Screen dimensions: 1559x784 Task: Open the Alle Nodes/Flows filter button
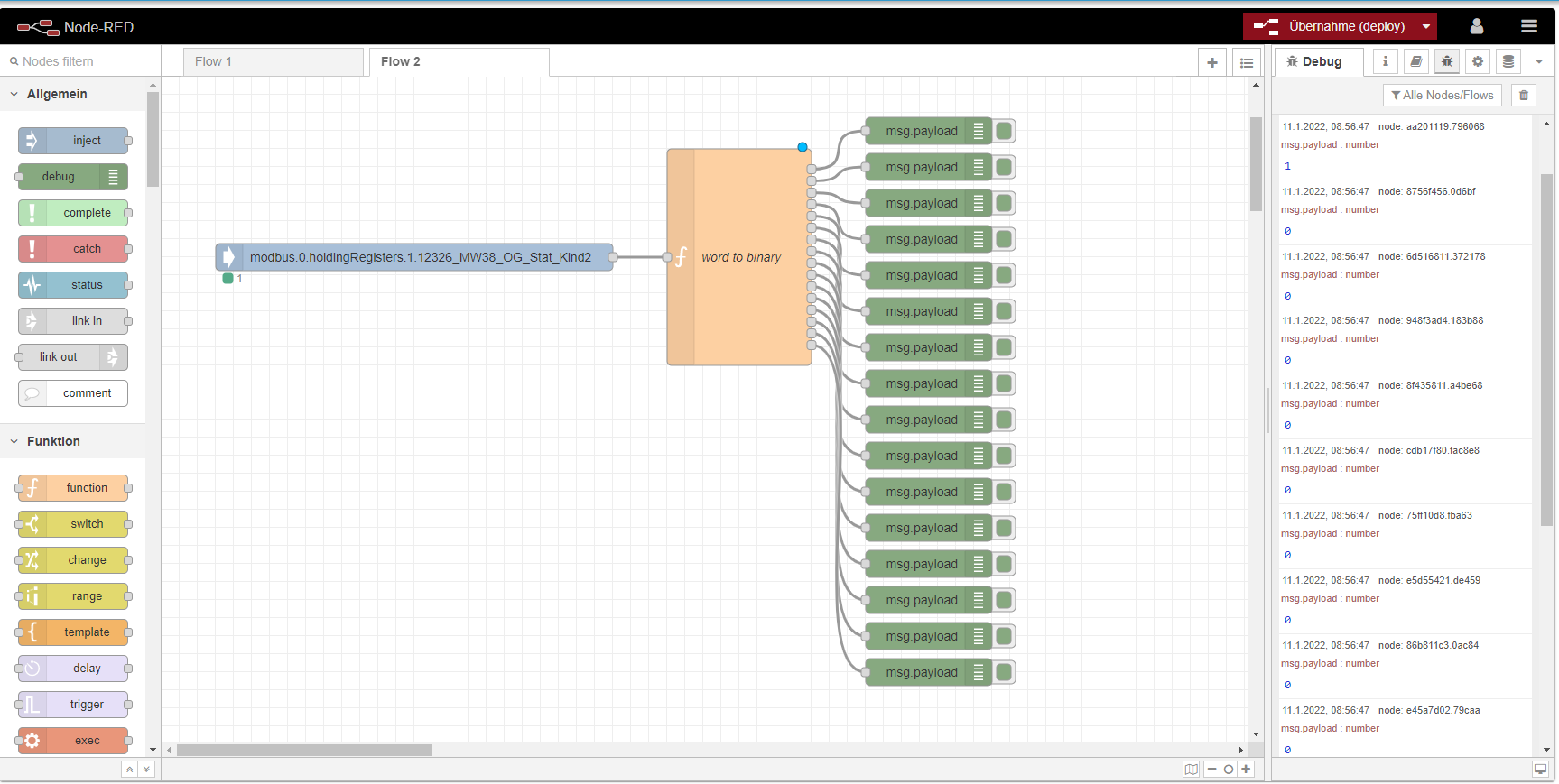(1442, 95)
